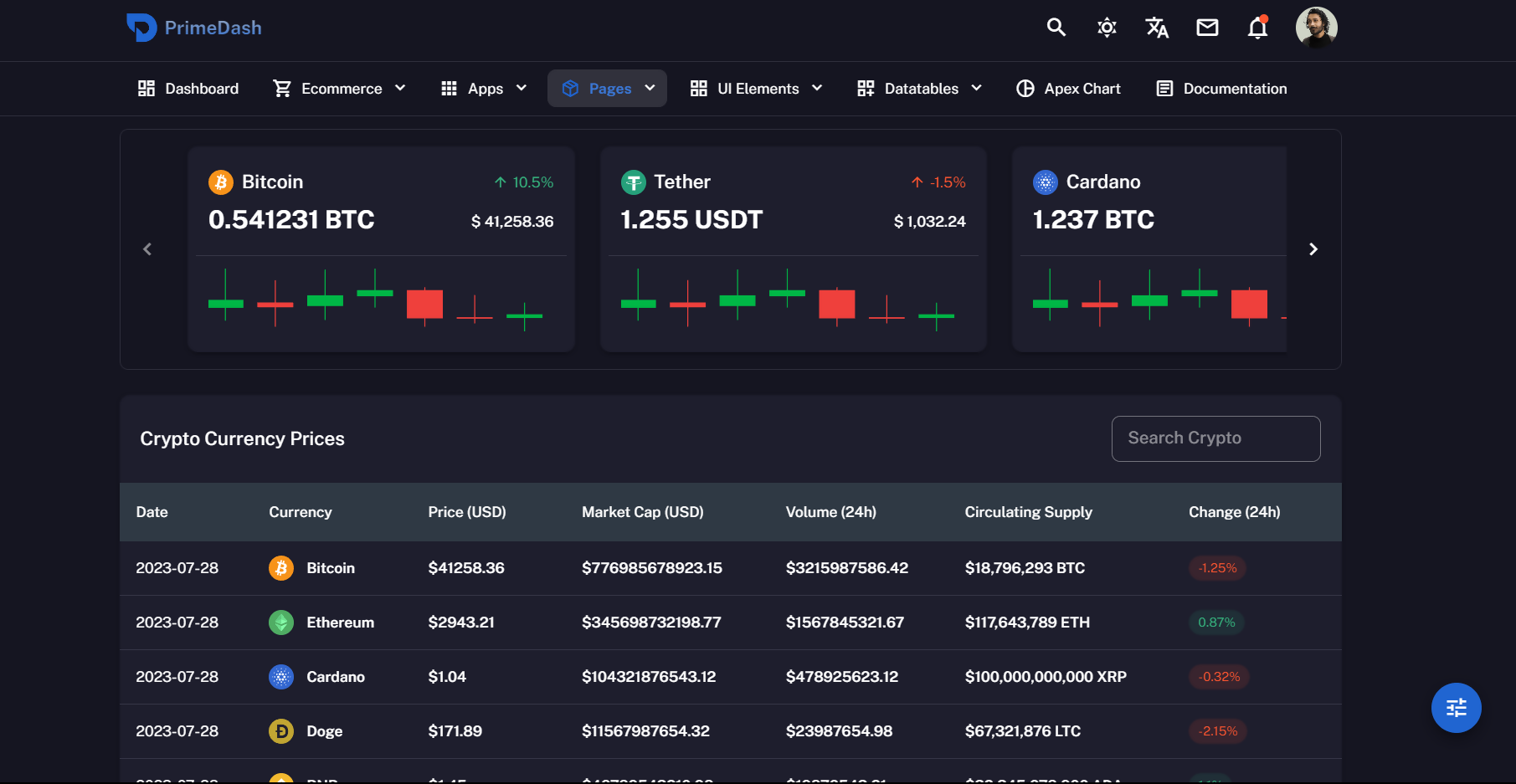
Task: Slide carousel to next crypto card
Action: (x=1313, y=249)
